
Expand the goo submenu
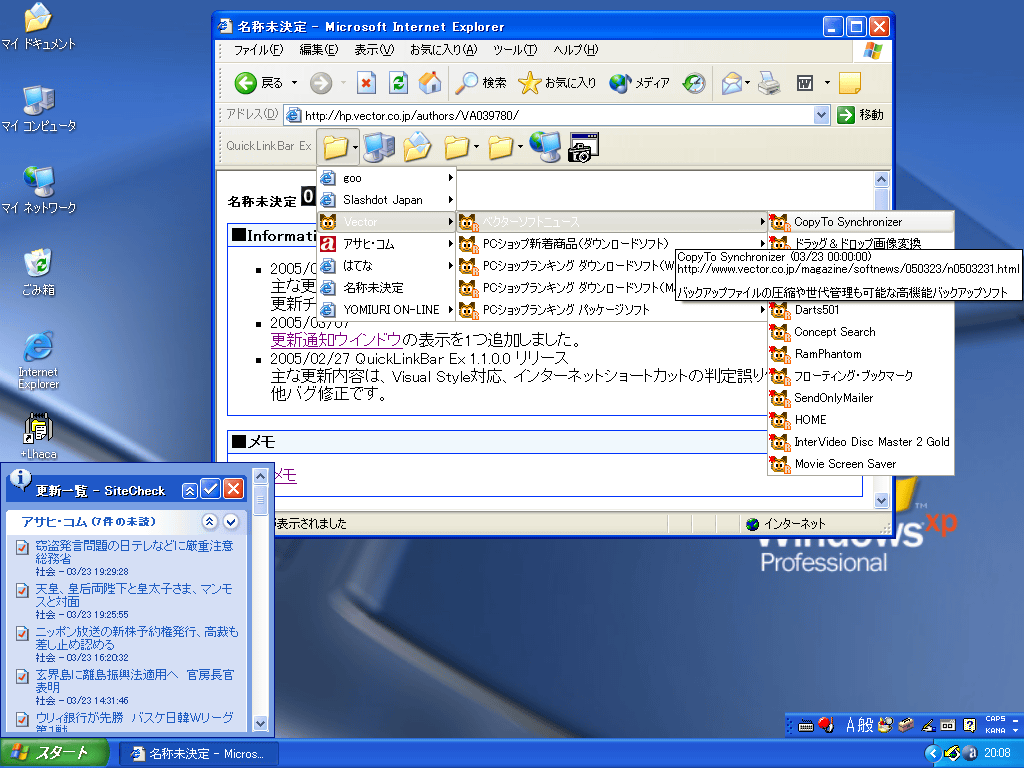tap(387, 178)
